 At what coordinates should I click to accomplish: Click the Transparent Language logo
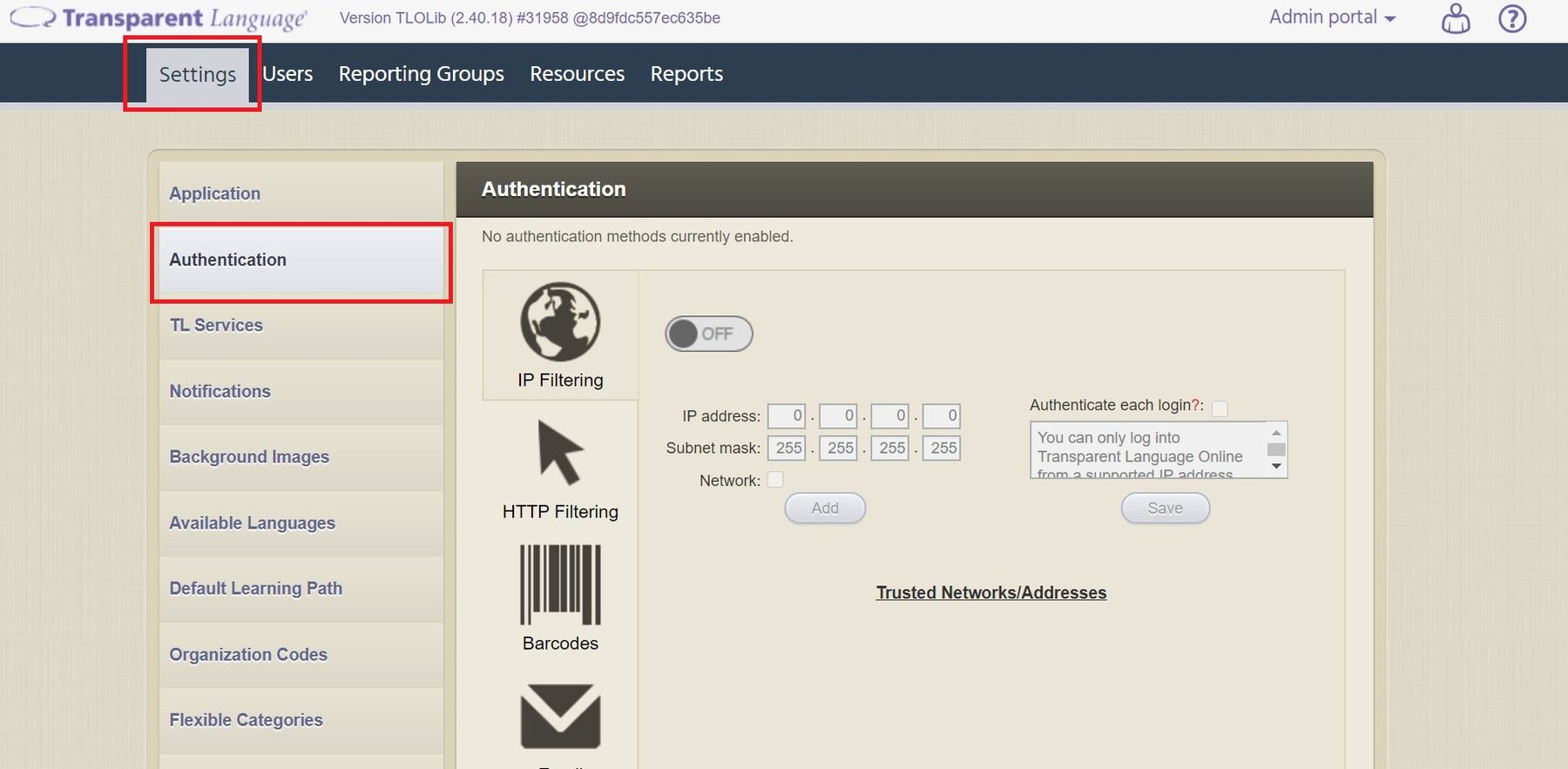159,18
